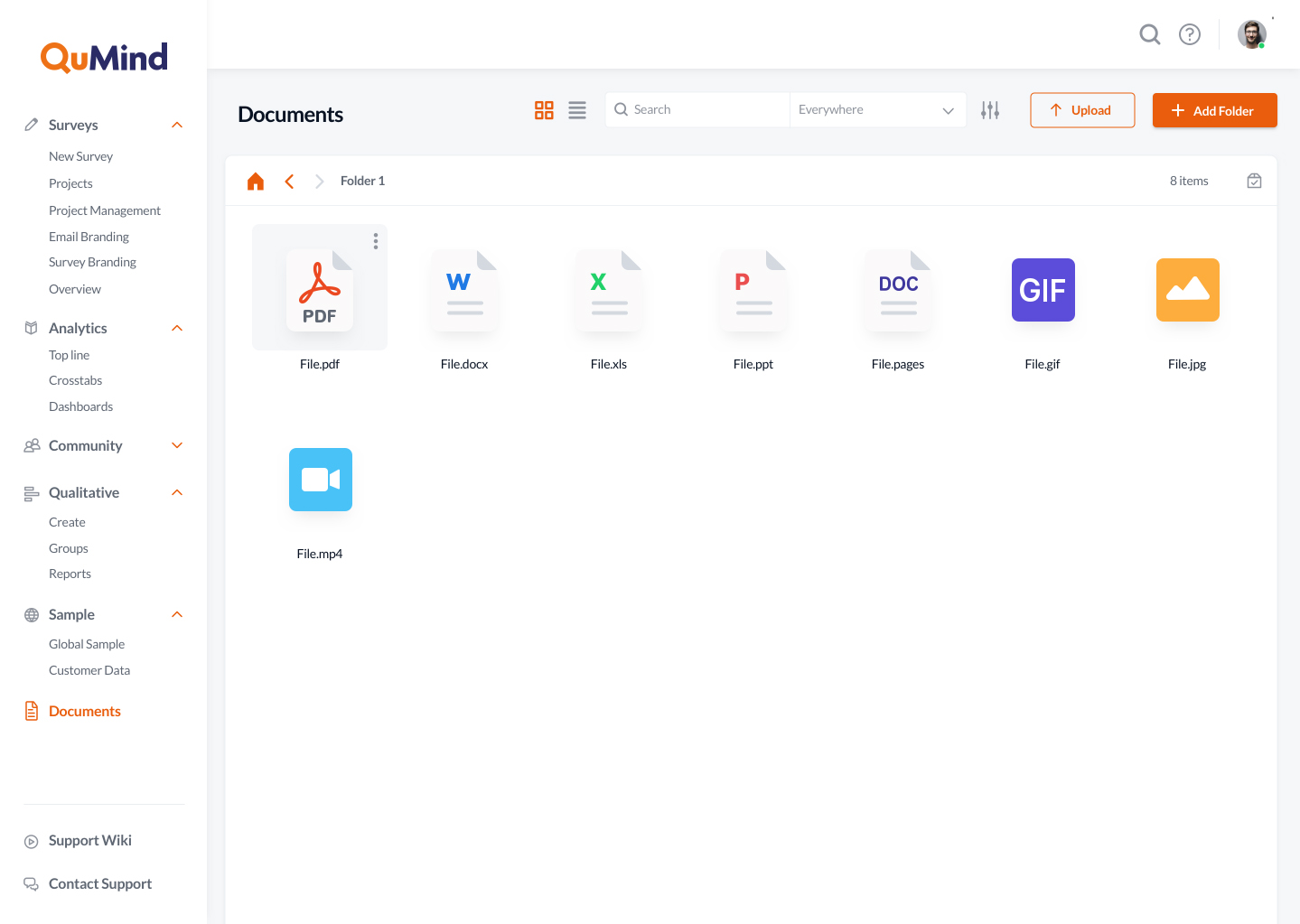Click the Analytics book icon
The width and height of the screenshot is (1300, 924).
tap(32, 328)
